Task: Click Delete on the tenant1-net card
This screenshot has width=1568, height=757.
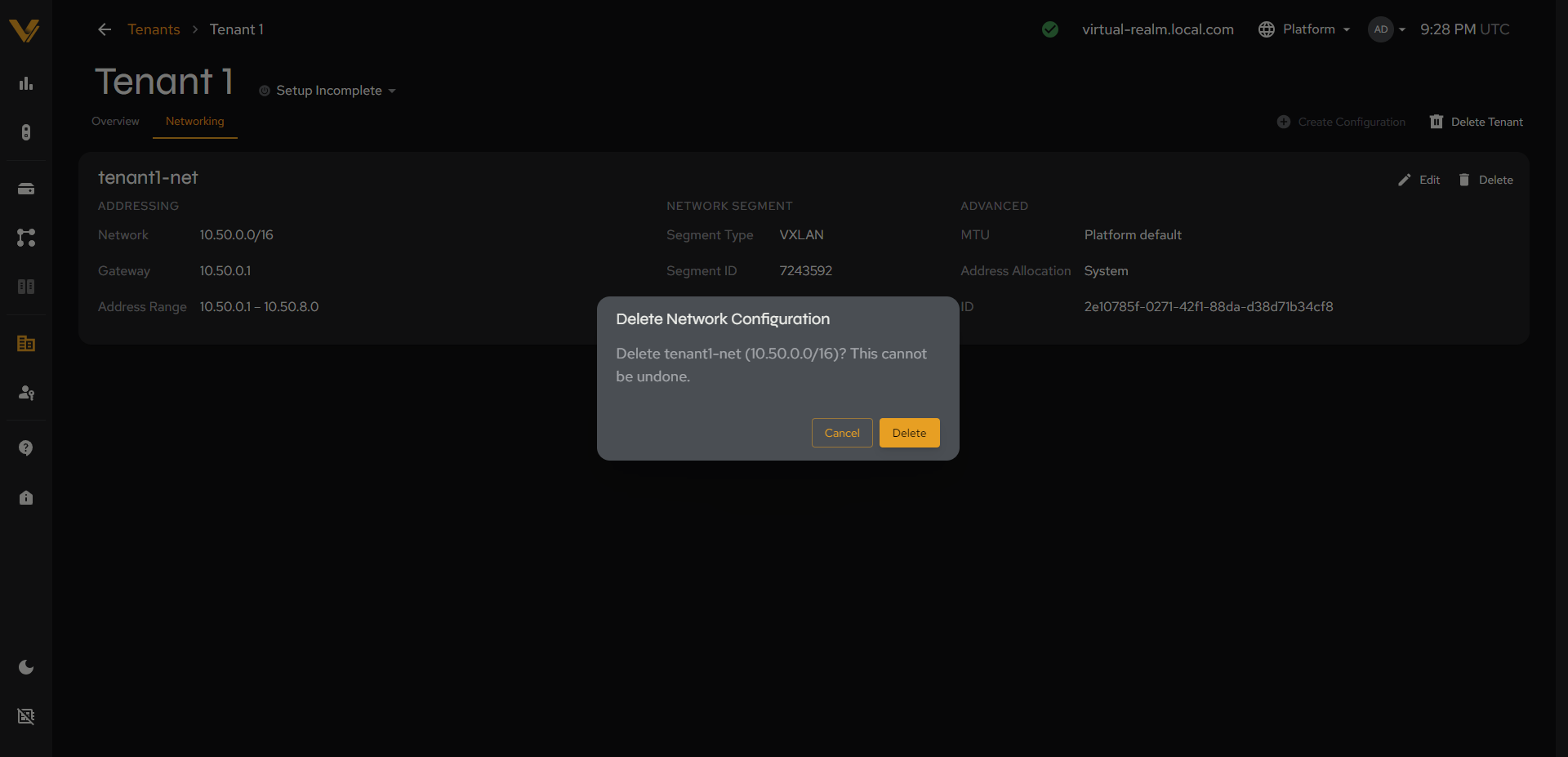Action: tap(1486, 180)
